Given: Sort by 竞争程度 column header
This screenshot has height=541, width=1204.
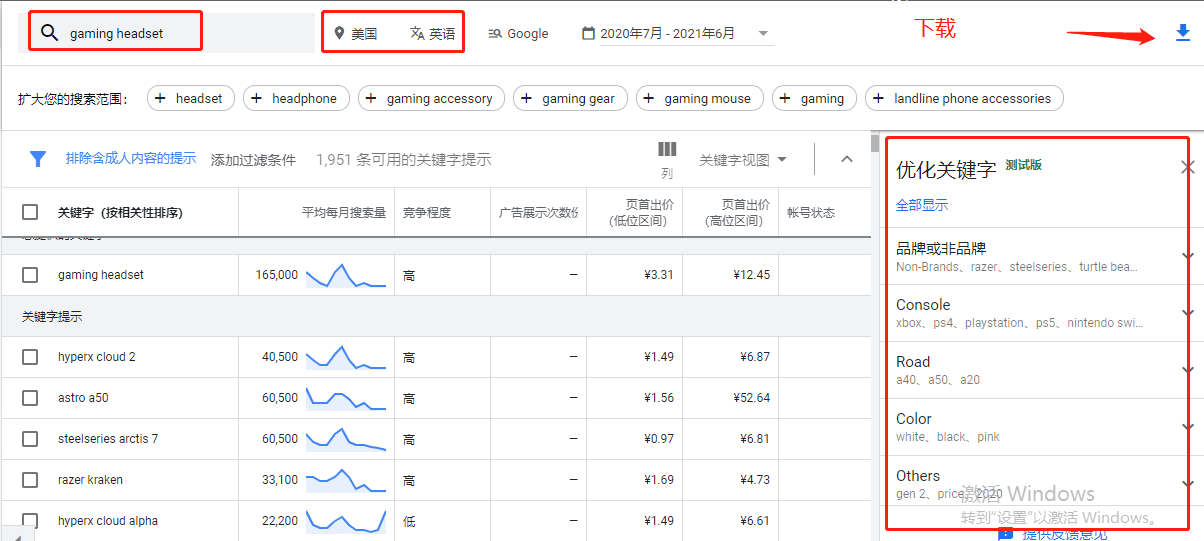Looking at the screenshot, I should [427, 212].
